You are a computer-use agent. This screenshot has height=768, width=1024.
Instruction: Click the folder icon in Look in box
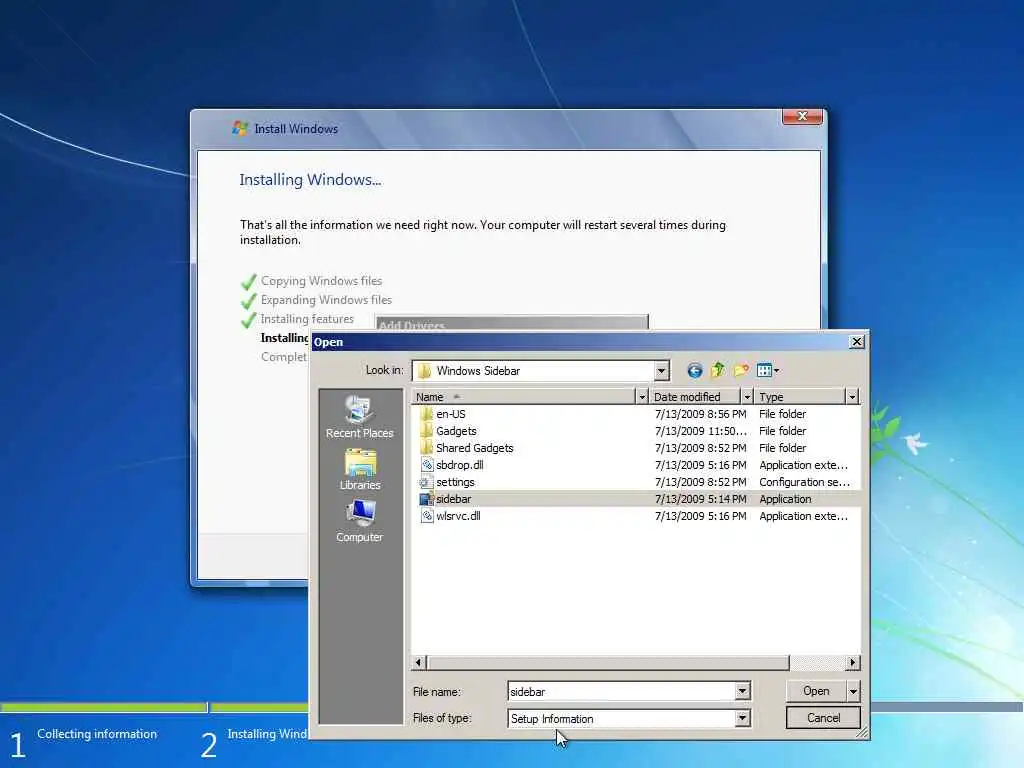[x=424, y=371]
